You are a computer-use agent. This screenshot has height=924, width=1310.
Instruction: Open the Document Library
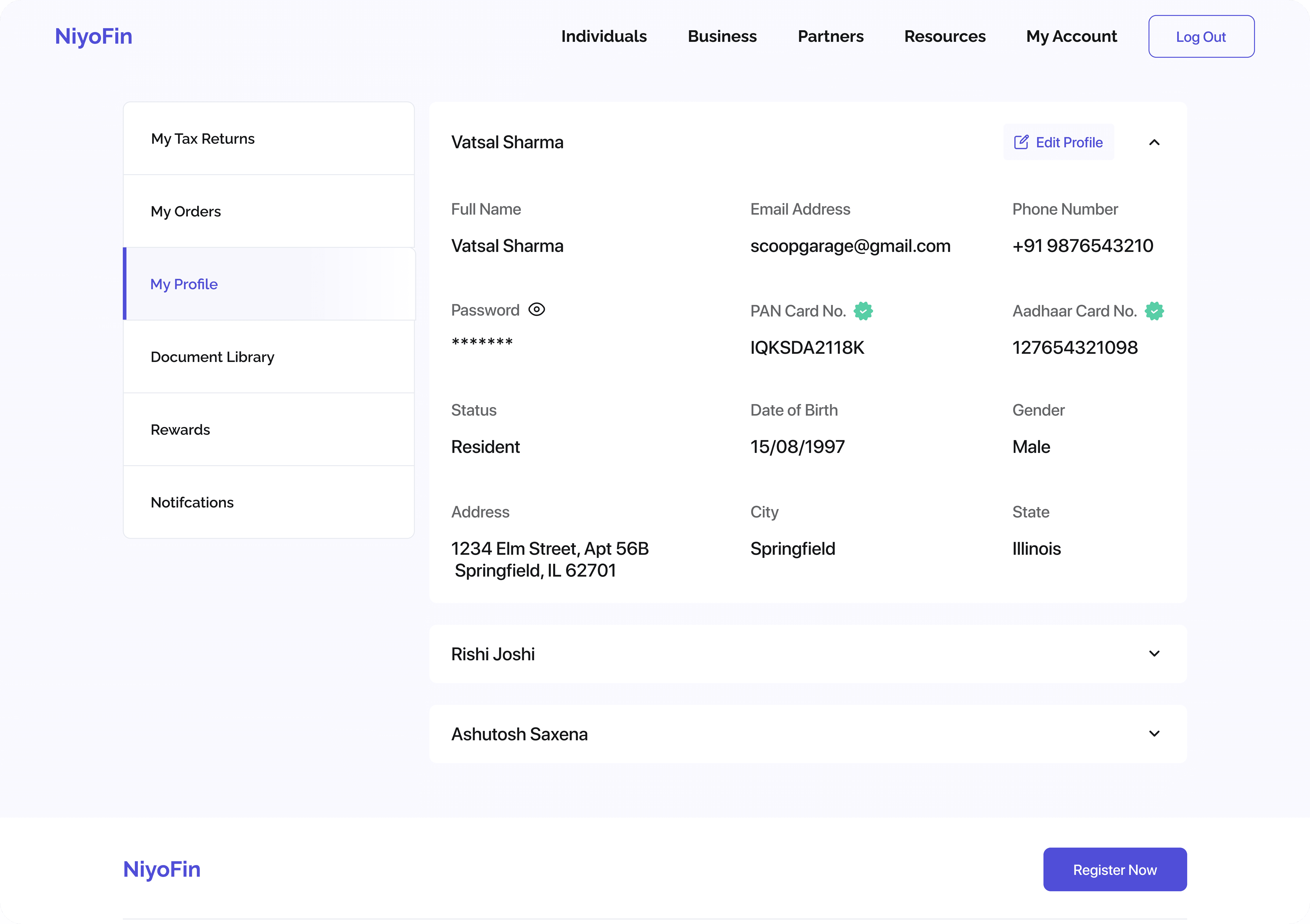point(212,357)
